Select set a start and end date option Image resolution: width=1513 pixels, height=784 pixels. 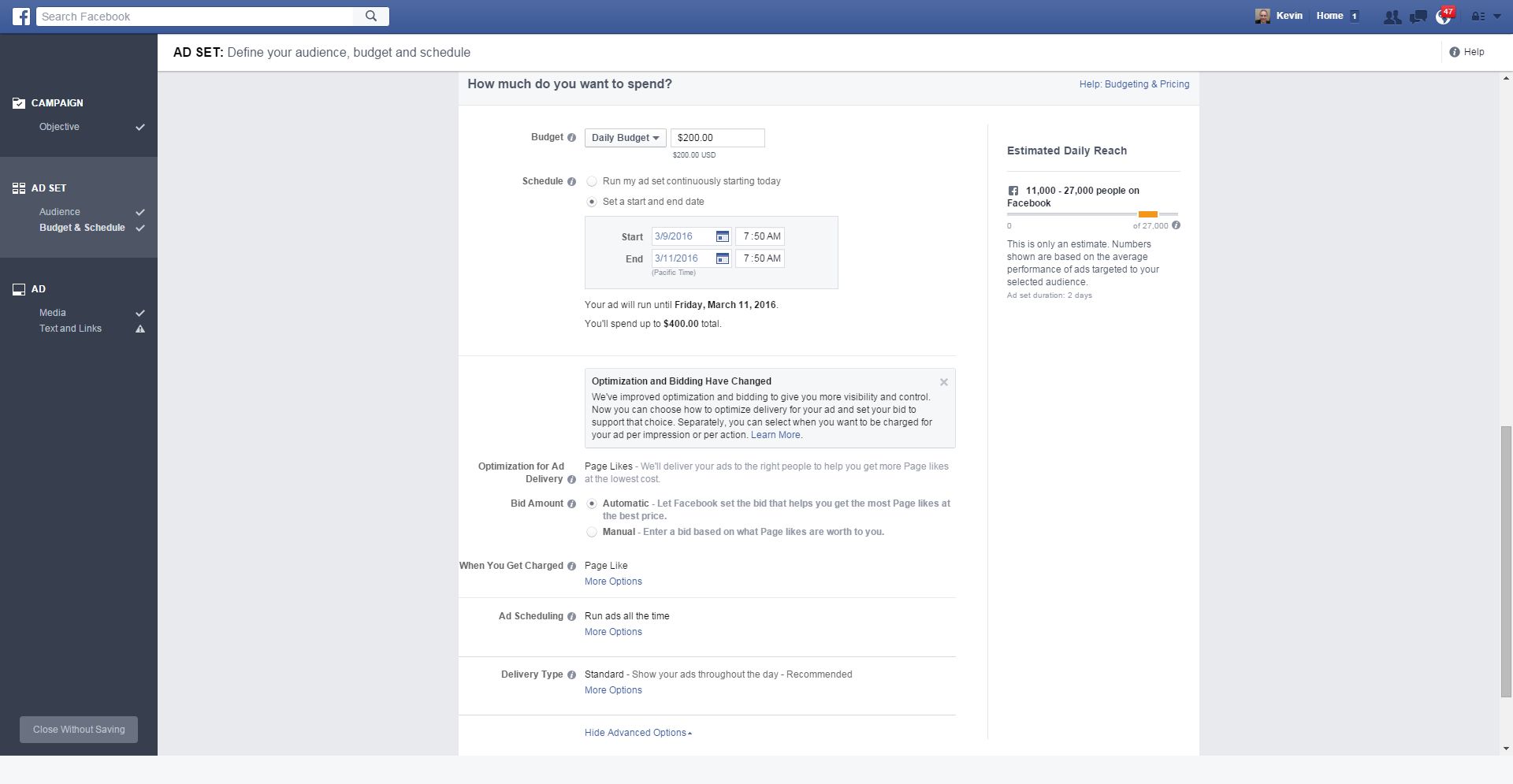click(592, 202)
